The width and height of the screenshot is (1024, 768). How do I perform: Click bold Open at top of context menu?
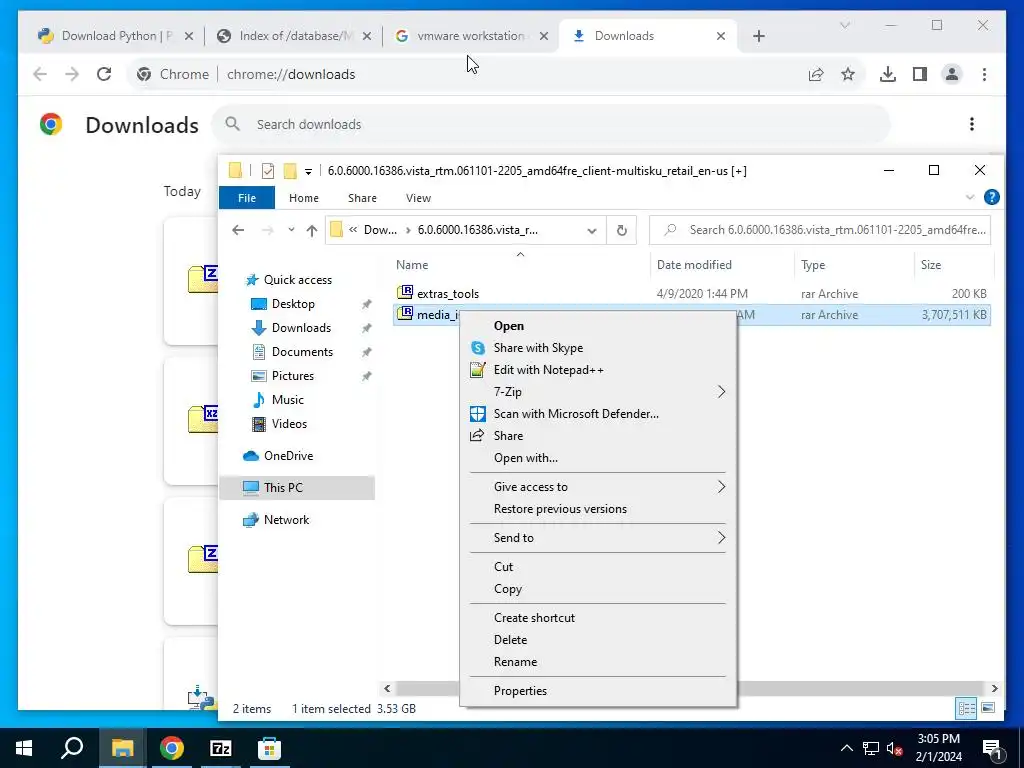click(x=509, y=326)
